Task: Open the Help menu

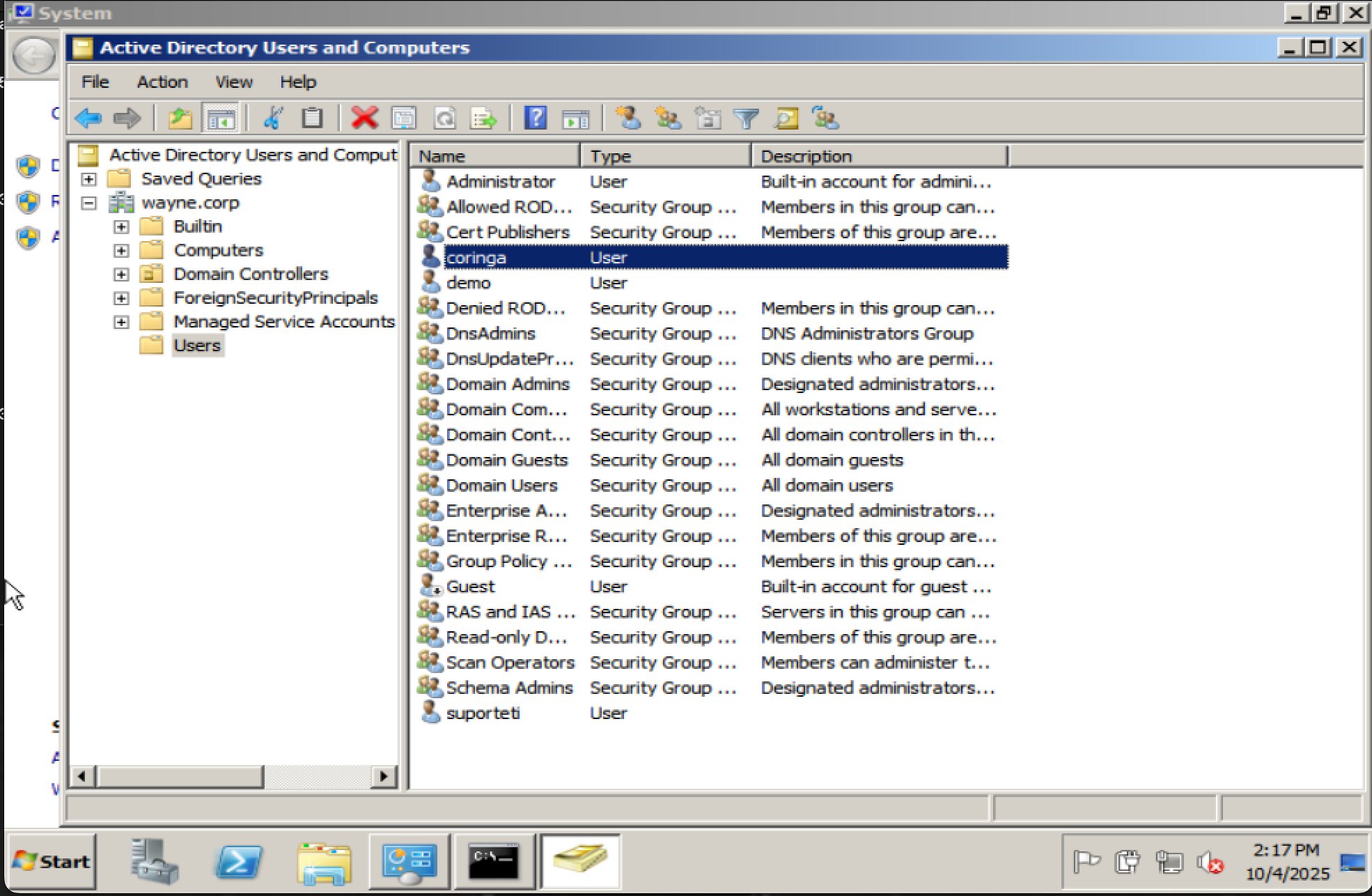Action: [298, 82]
